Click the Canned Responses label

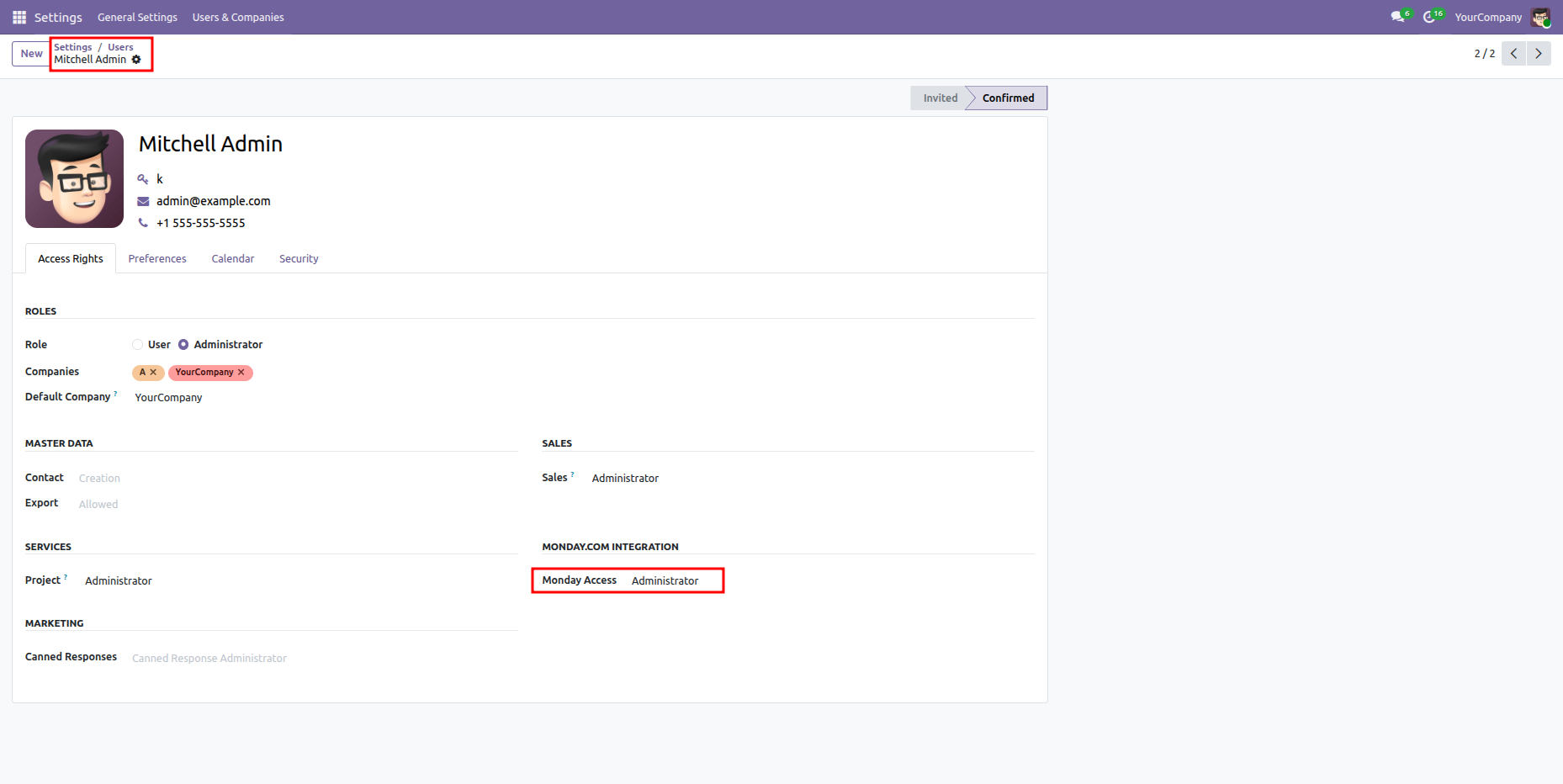71,657
